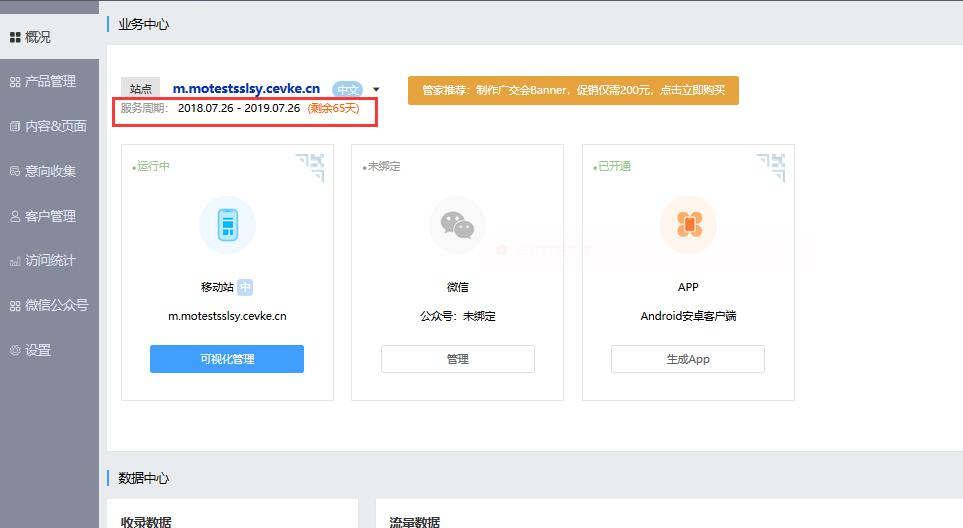Click the gray WeChat icon

(457, 224)
